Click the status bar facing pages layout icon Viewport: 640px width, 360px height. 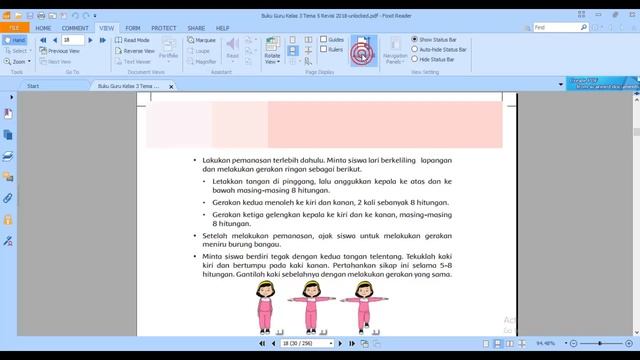510,344
